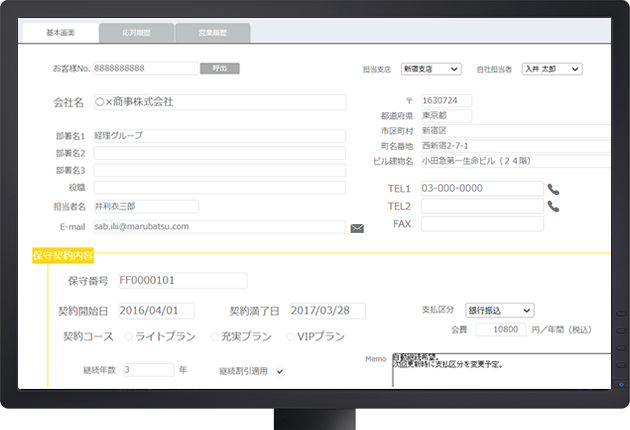The height and width of the screenshot is (430, 630).
Task: Toggle the 継続割引適用 checkbox
Action: 280,371
